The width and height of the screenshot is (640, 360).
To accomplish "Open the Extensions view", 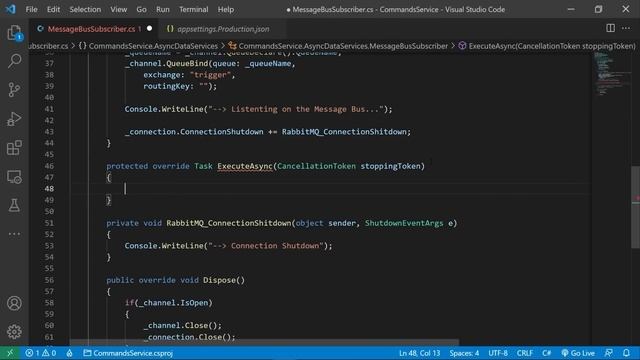I will coord(14,148).
